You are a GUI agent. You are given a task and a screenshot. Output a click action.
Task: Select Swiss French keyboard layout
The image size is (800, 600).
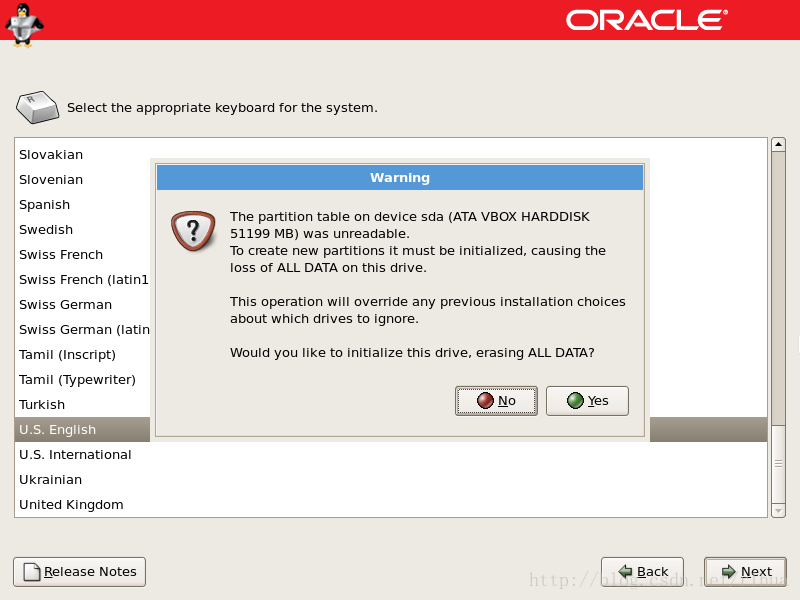click(x=83, y=255)
